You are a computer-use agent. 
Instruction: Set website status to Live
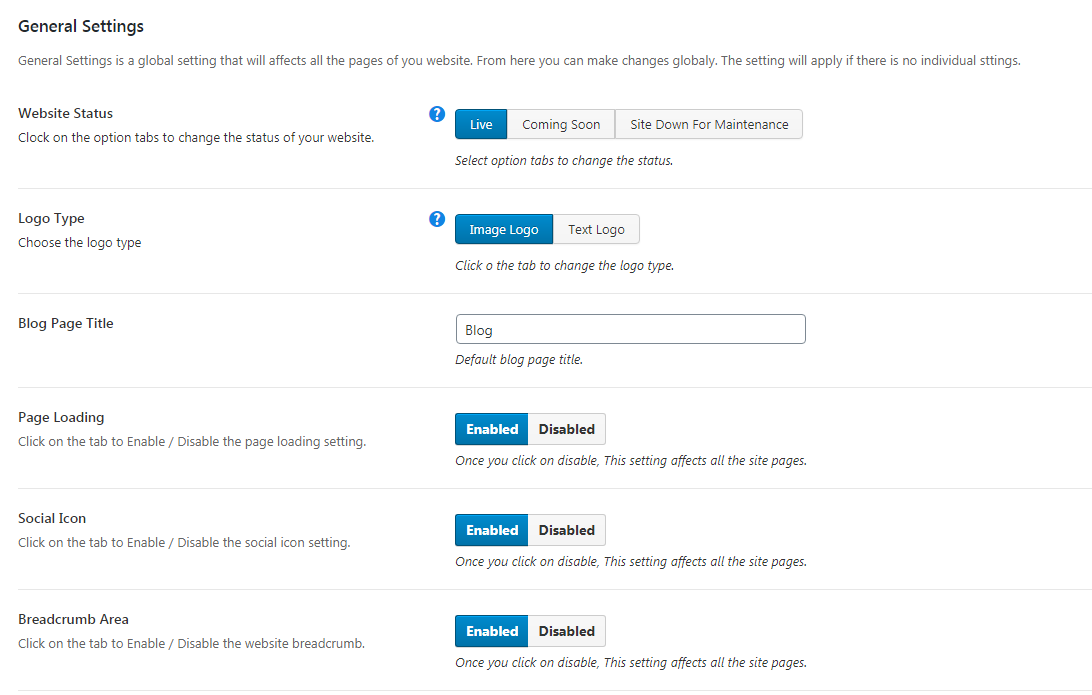click(481, 125)
